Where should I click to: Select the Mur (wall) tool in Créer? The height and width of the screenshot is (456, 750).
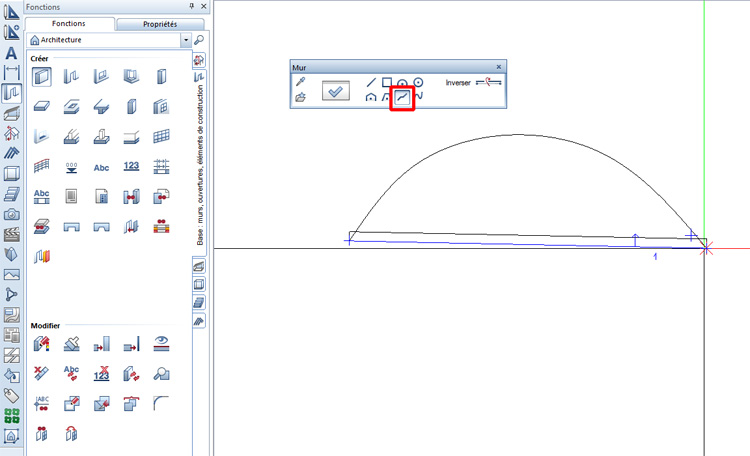42,77
